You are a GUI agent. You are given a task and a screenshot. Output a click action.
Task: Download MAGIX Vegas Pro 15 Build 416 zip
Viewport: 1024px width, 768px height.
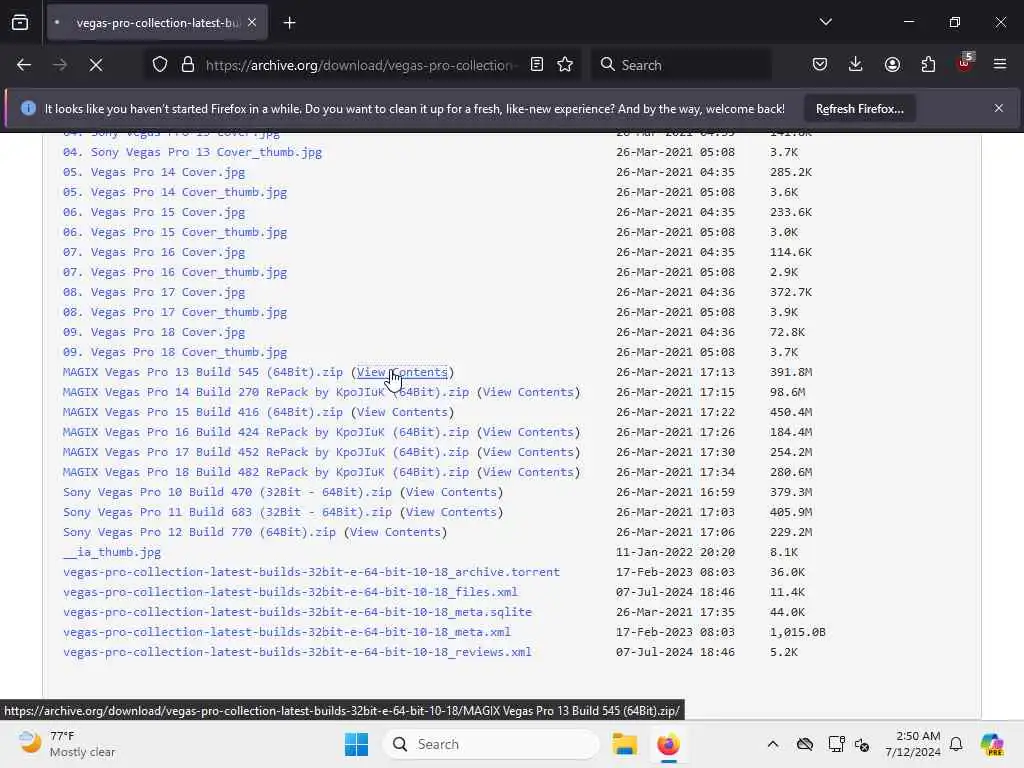(202, 413)
